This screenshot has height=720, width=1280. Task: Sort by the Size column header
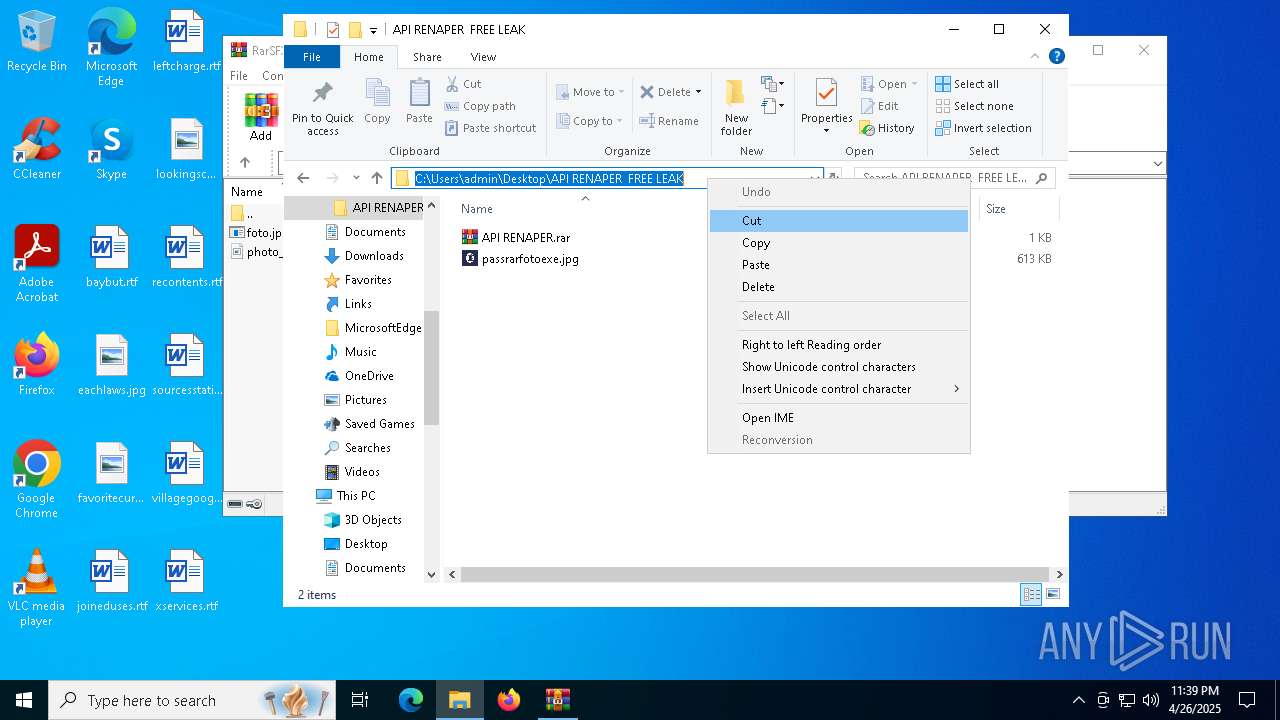click(996, 209)
